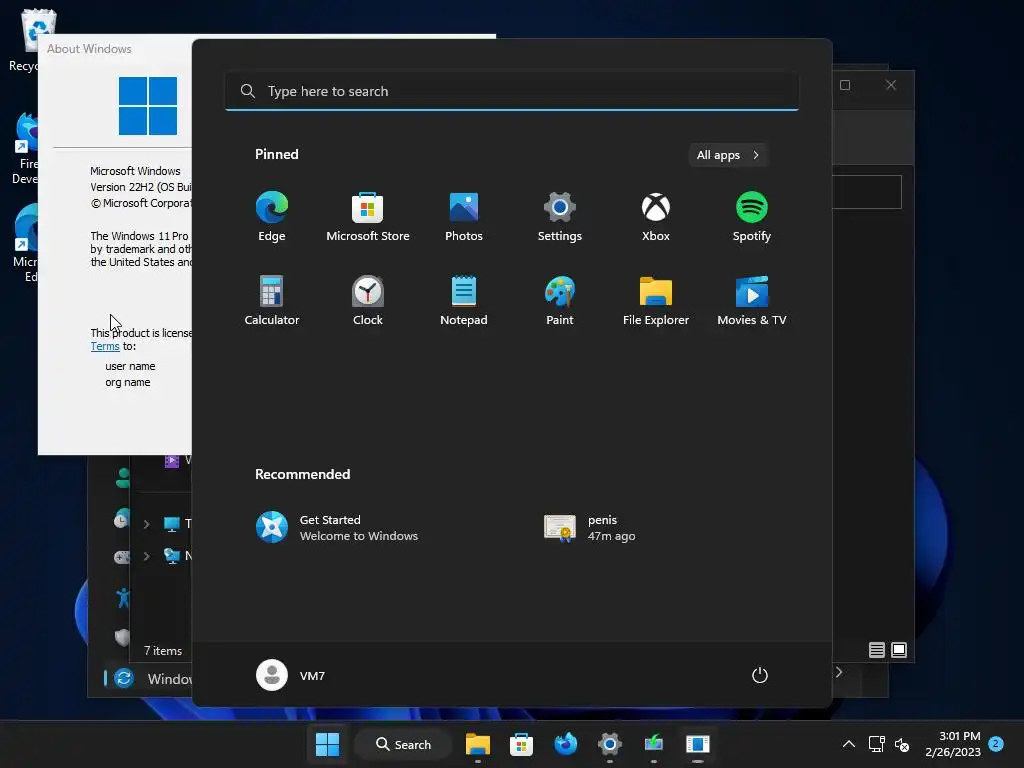Open the Settings gear on the taskbar
This screenshot has height=768, width=1024.
click(609, 744)
